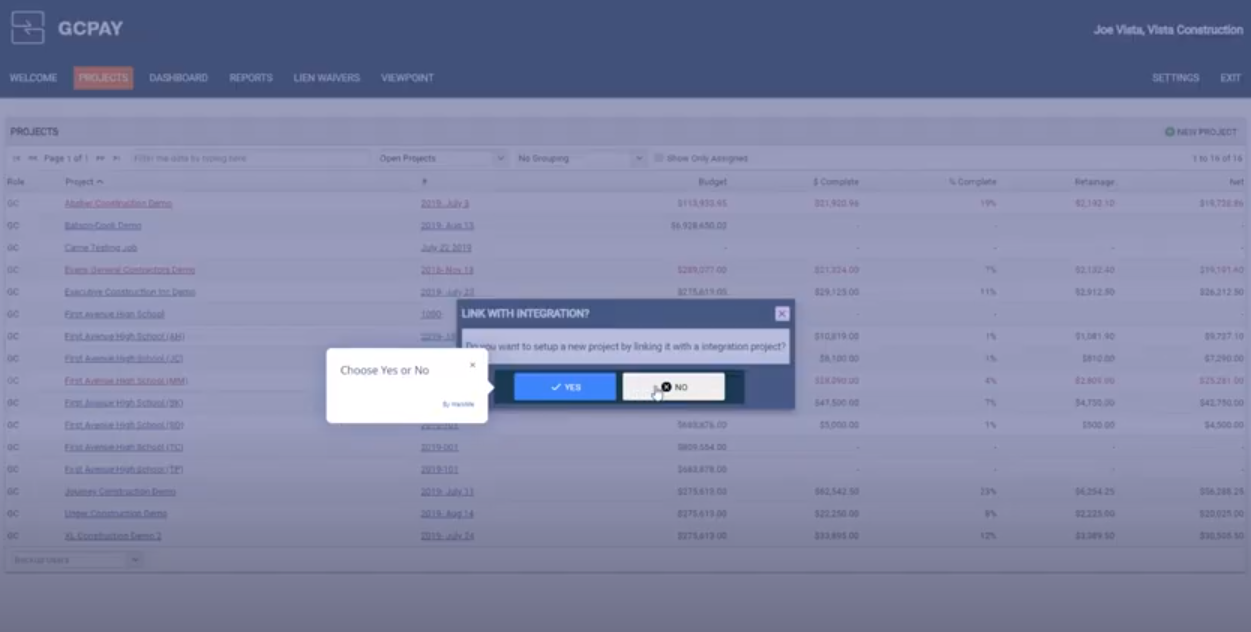Image resolution: width=1251 pixels, height=632 pixels.
Task: Switch to the Reports tab
Action: point(251,78)
